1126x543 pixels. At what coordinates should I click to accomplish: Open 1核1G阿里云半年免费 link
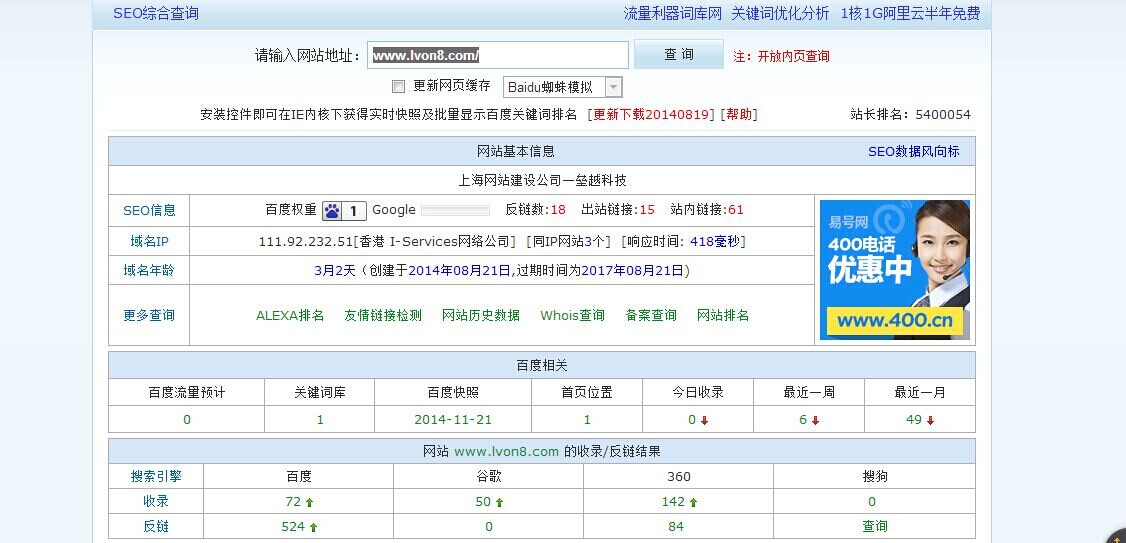(x=911, y=14)
